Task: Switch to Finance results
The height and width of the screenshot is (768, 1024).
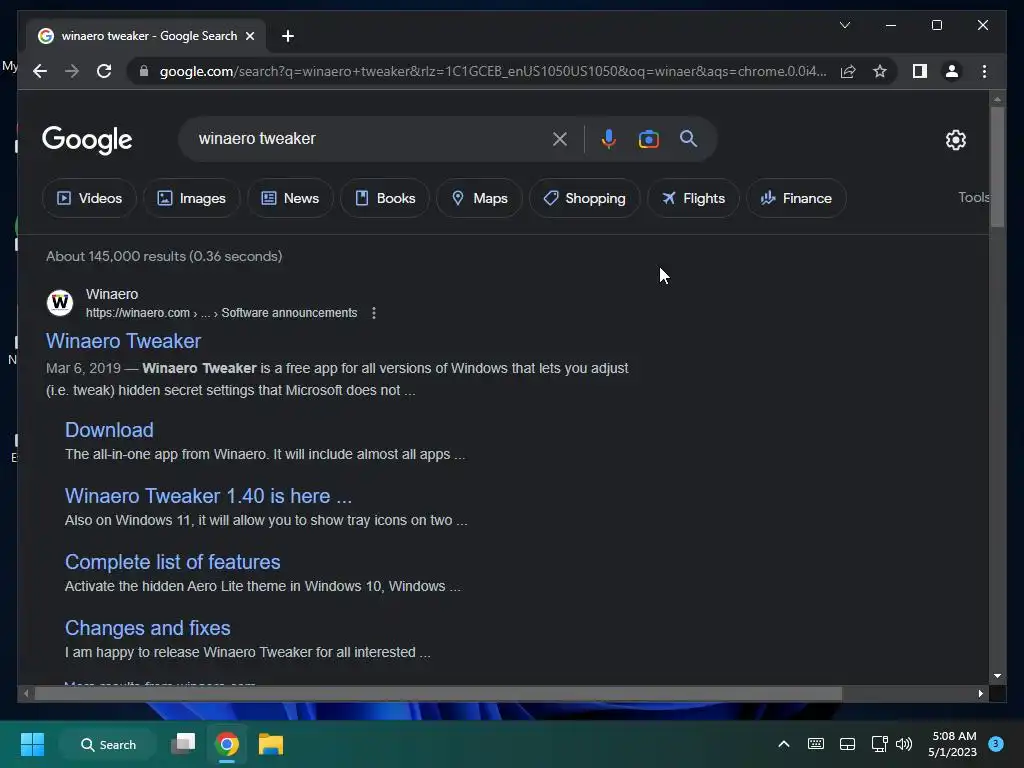Action: click(796, 198)
